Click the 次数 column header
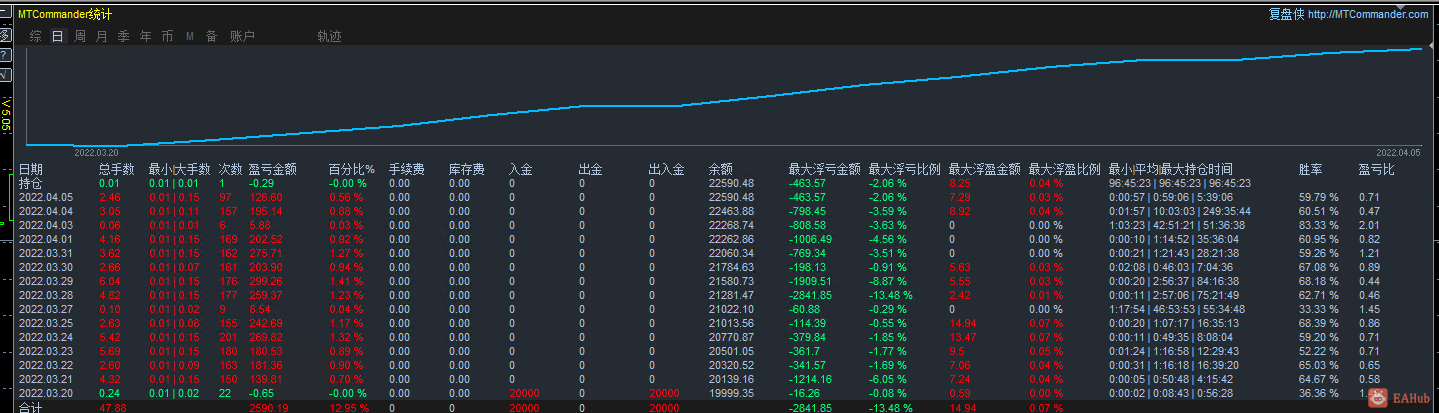This screenshot has height=413, width=1439. point(231,170)
